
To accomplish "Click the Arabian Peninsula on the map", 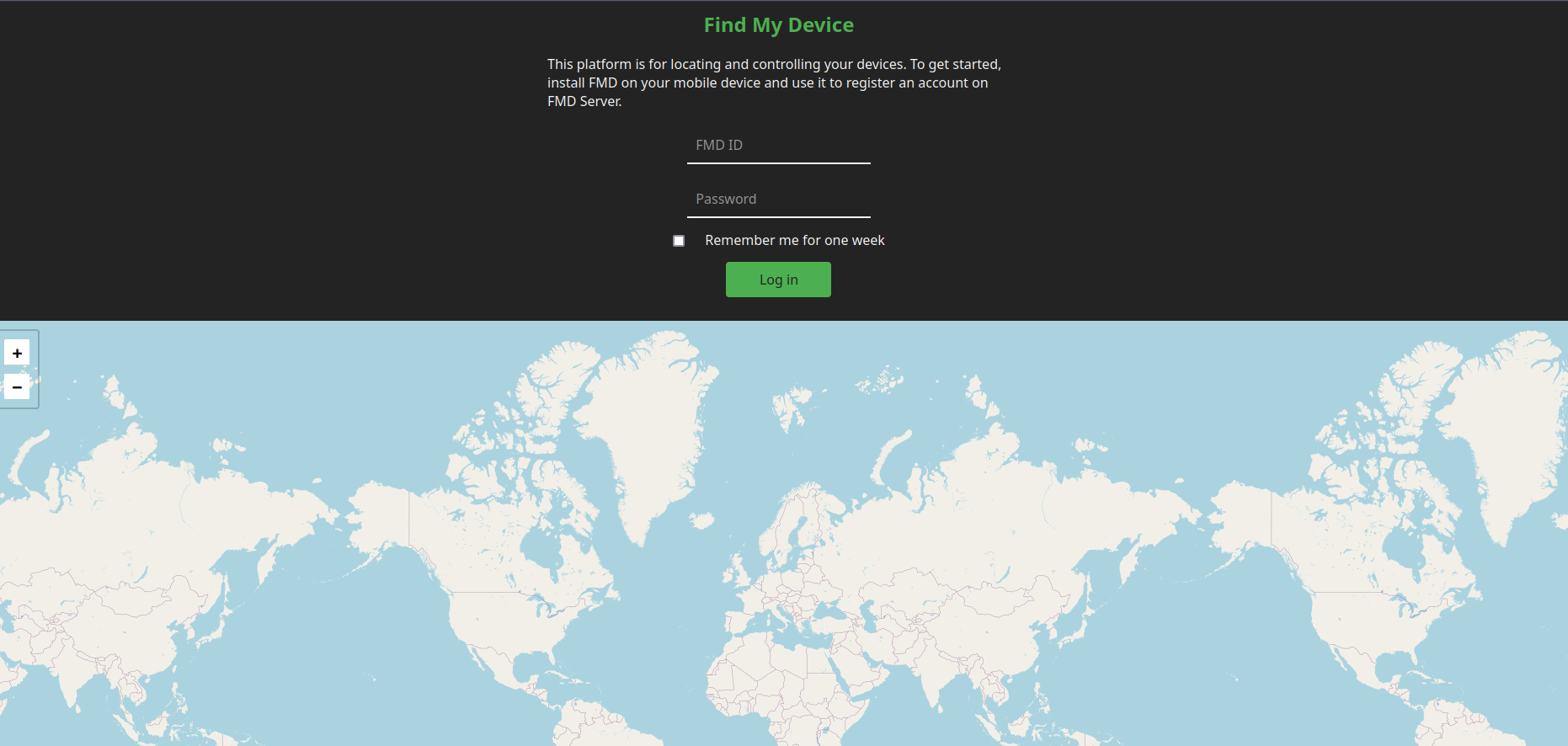I will 851,674.
